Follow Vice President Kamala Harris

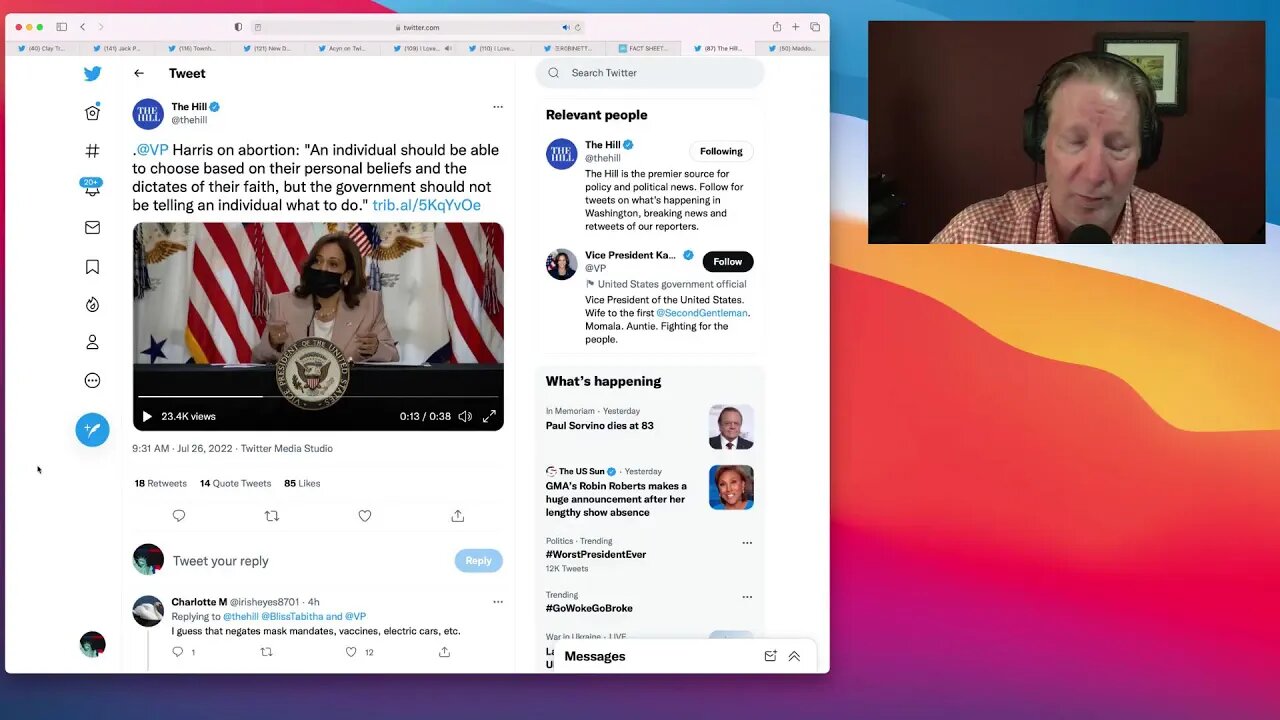(x=728, y=262)
